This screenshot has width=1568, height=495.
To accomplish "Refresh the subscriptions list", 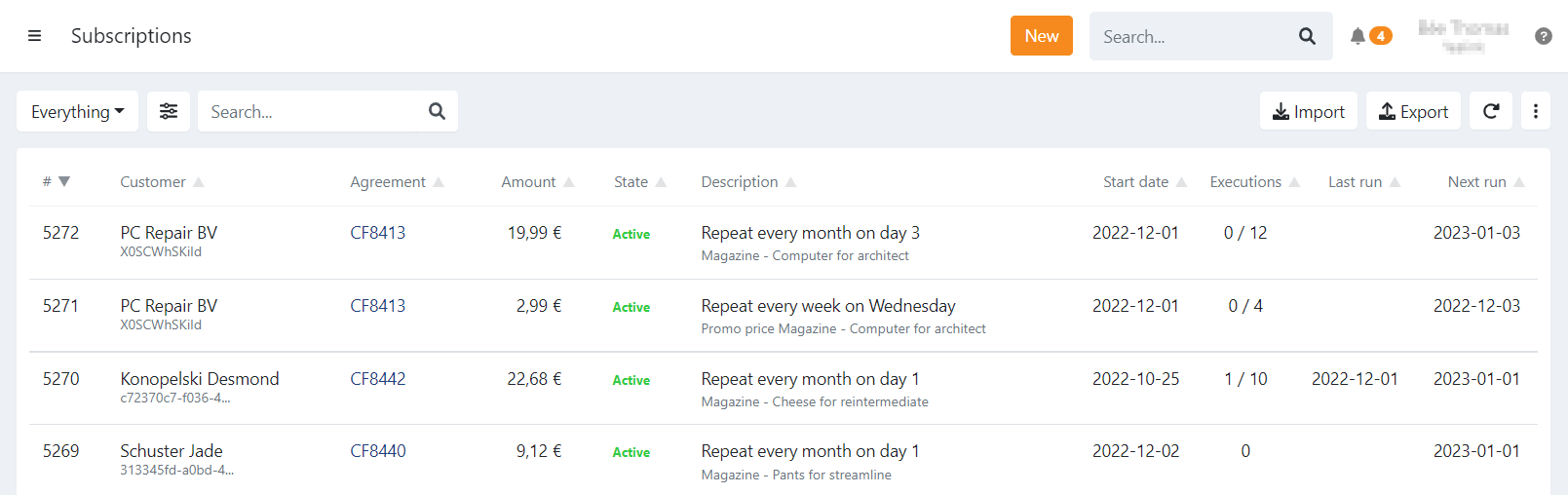I will pyautogui.click(x=1491, y=111).
